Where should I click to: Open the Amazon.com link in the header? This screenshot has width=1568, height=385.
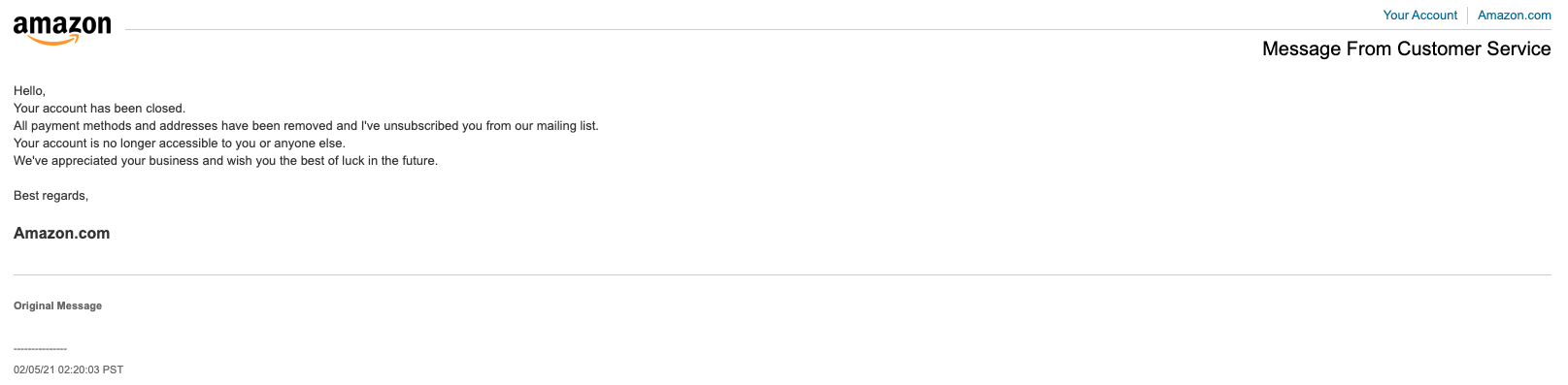click(1514, 16)
